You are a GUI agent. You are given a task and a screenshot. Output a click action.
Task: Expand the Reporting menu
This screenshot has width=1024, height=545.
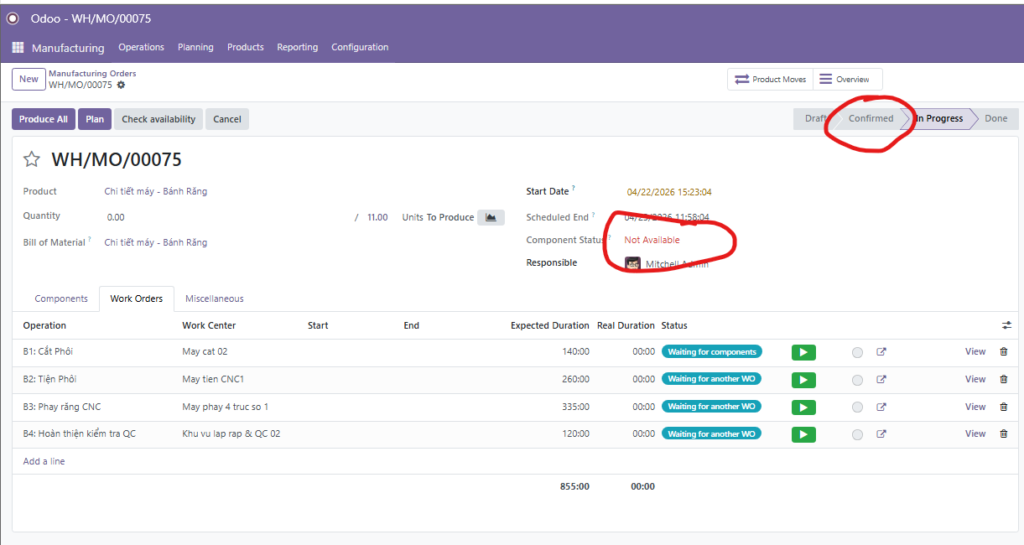pos(297,47)
